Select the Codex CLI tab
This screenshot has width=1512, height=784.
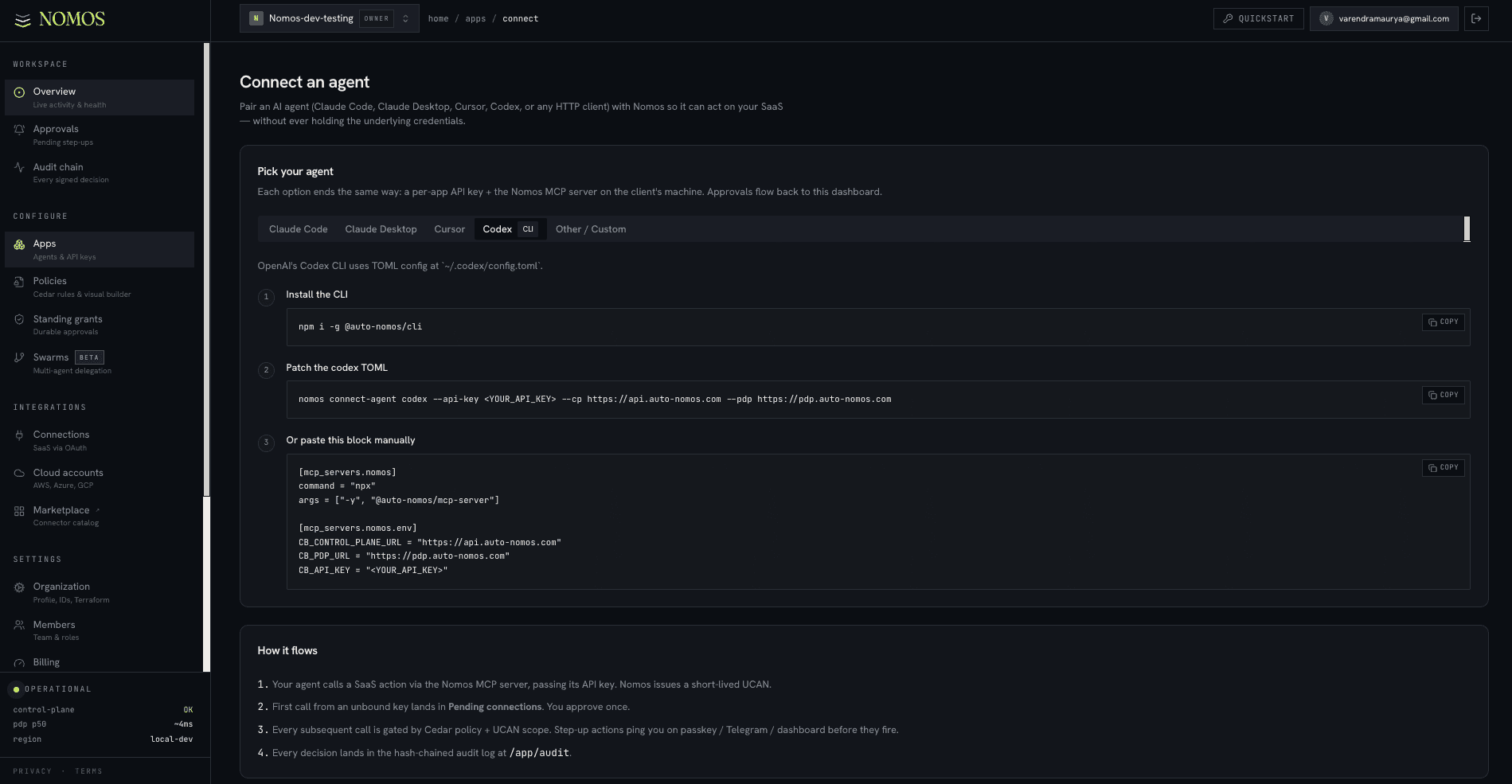point(510,229)
